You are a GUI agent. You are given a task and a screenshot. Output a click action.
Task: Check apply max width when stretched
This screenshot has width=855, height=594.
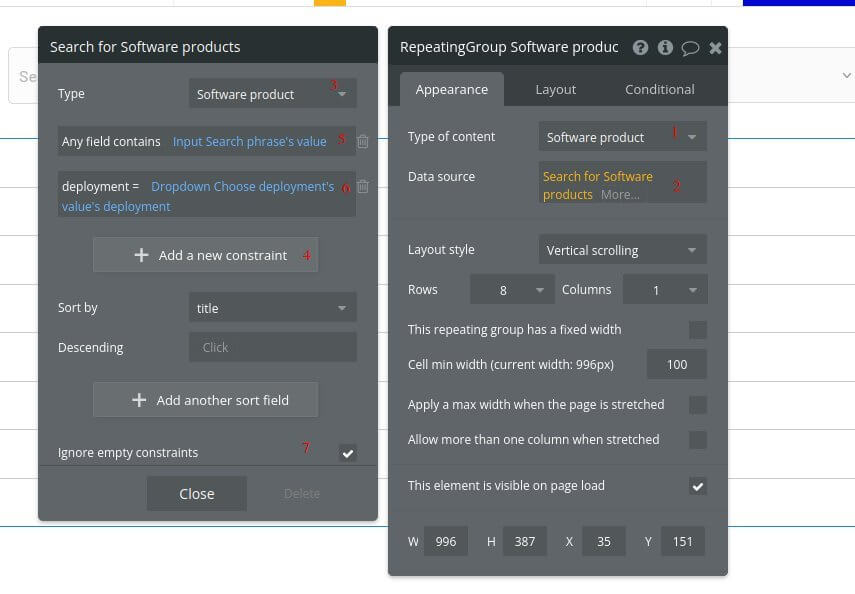(698, 405)
